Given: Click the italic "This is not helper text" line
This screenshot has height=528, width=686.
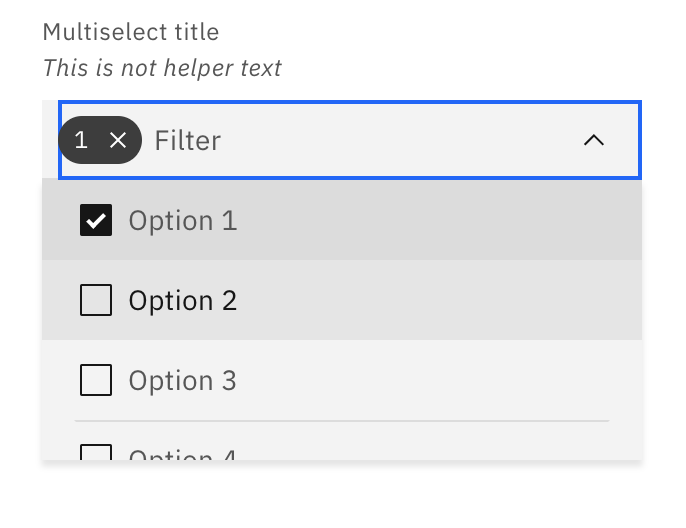Looking at the screenshot, I should 162,68.
